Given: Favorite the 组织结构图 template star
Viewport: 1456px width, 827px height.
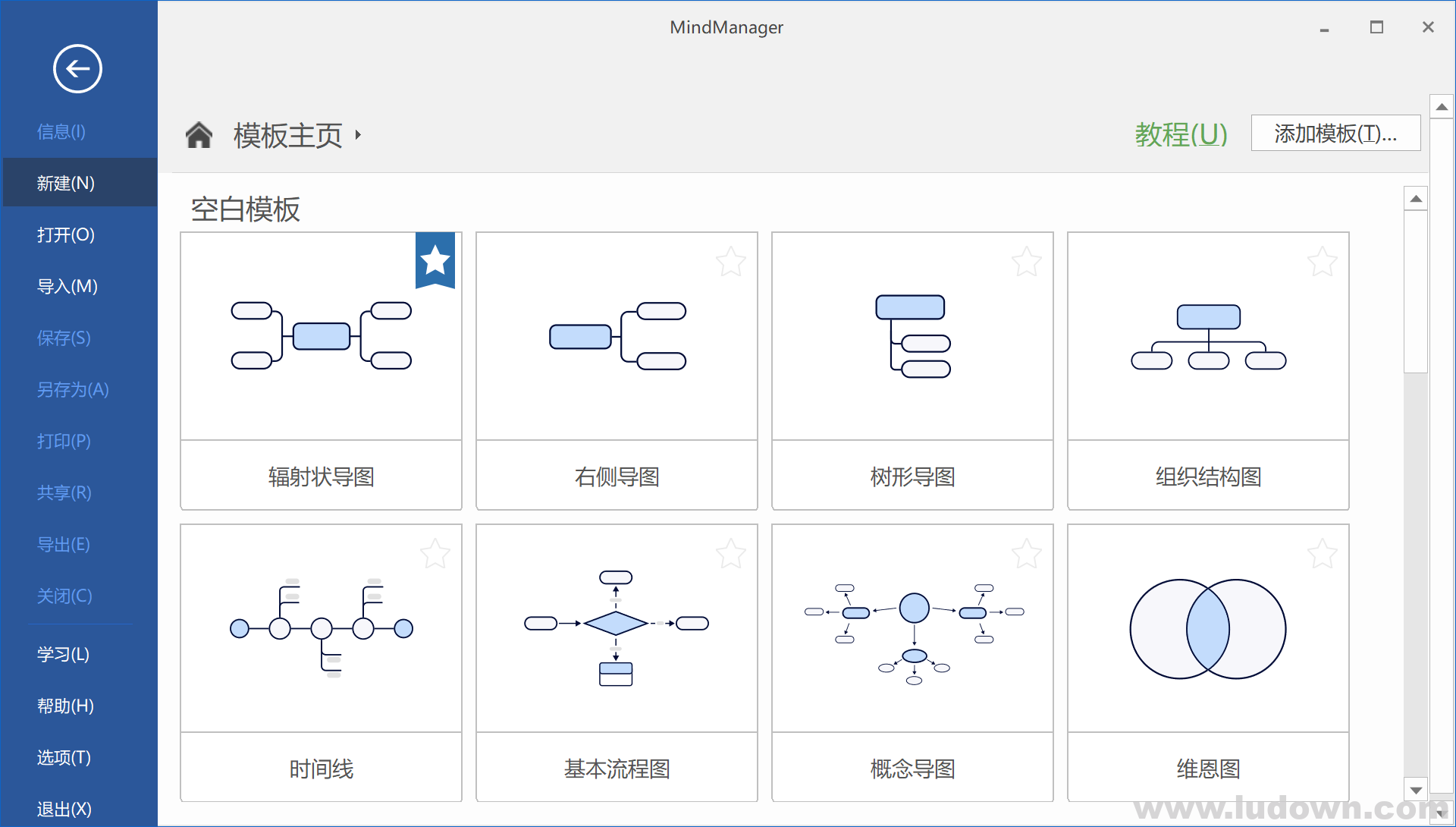Looking at the screenshot, I should [1323, 262].
